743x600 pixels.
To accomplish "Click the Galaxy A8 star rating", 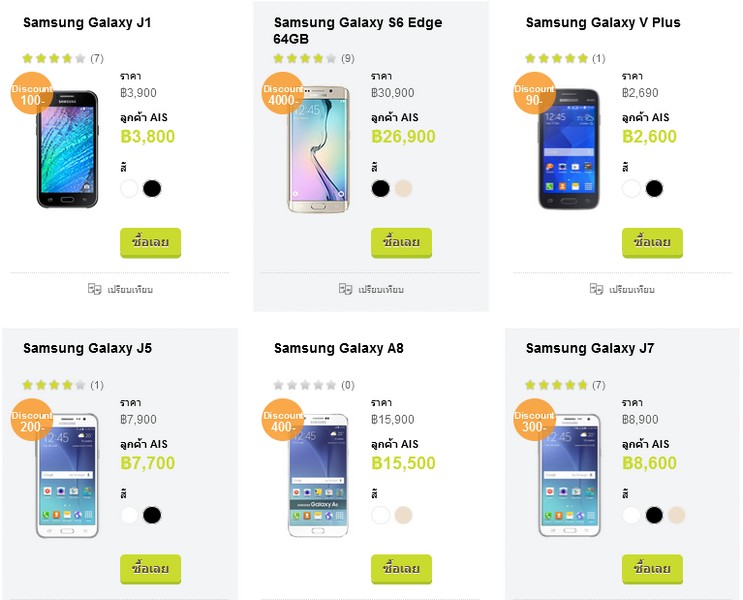I will 305,385.
